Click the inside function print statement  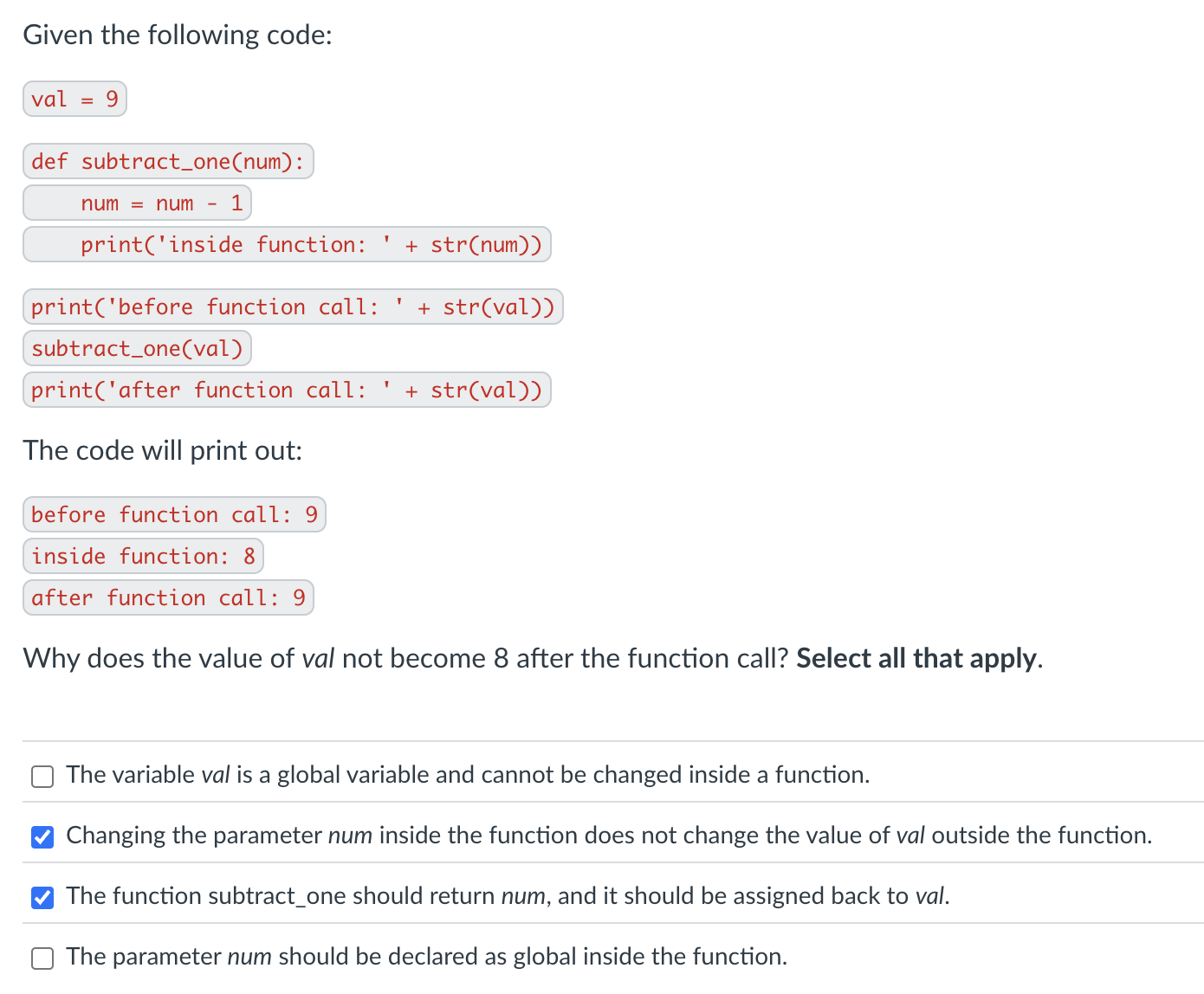(287, 244)
